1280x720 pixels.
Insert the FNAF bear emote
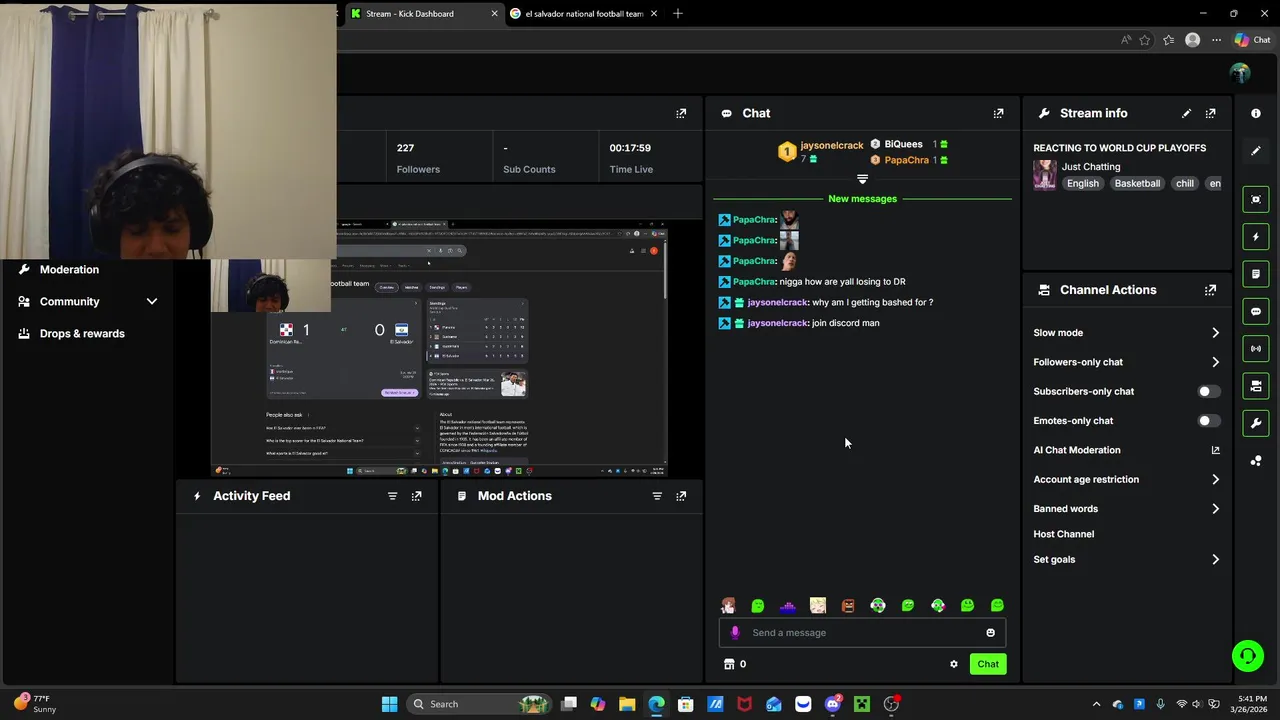tap(848, 606)
